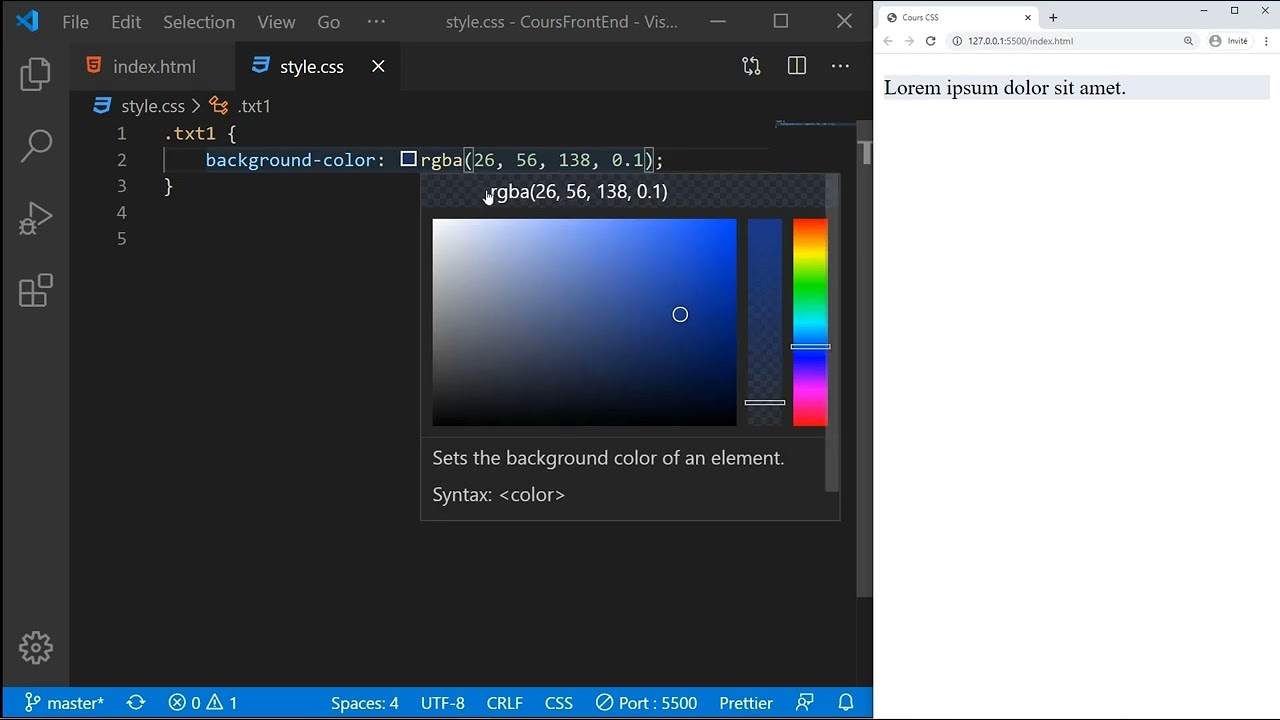The height and width of the screenshot is (720, 1280).
Task: Click Live Server Port : 5500 status
Action: [646, 703]
